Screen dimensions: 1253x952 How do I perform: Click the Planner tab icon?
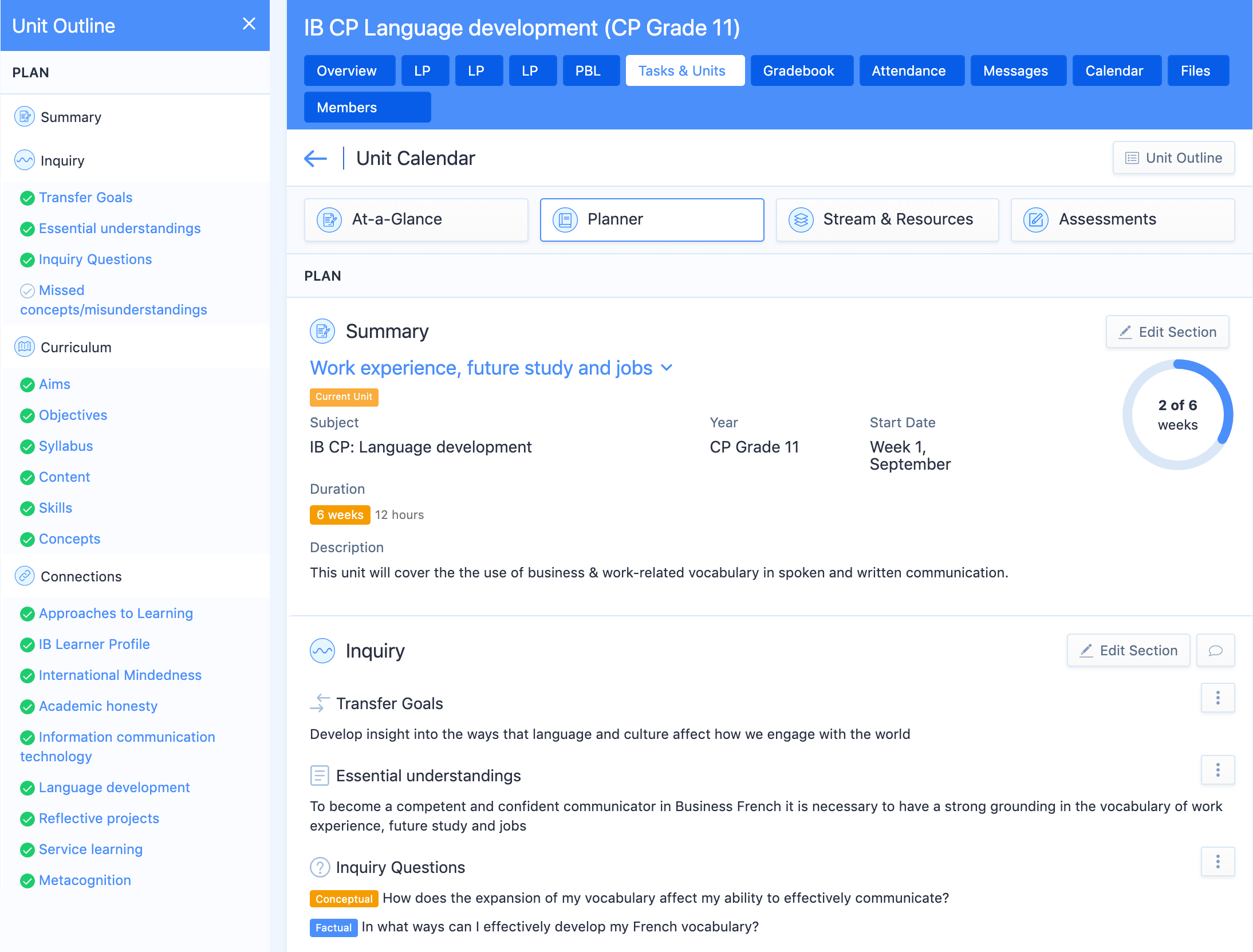[565, 220]
